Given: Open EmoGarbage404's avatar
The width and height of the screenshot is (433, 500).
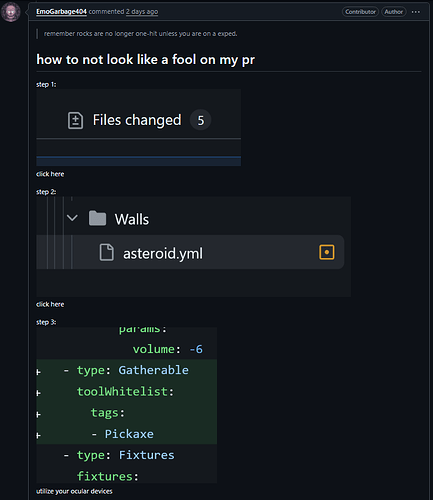Looking at the screenshot, I should point(11,12).
